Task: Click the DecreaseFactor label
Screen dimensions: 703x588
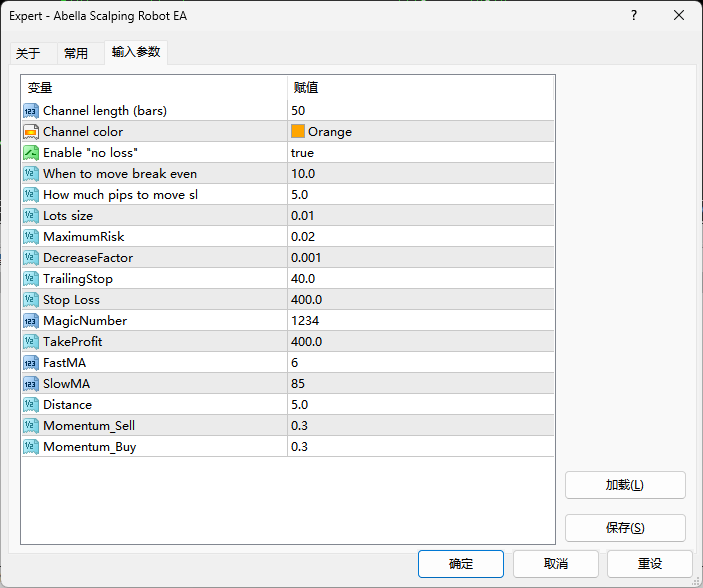Action: tap(88, 258)
